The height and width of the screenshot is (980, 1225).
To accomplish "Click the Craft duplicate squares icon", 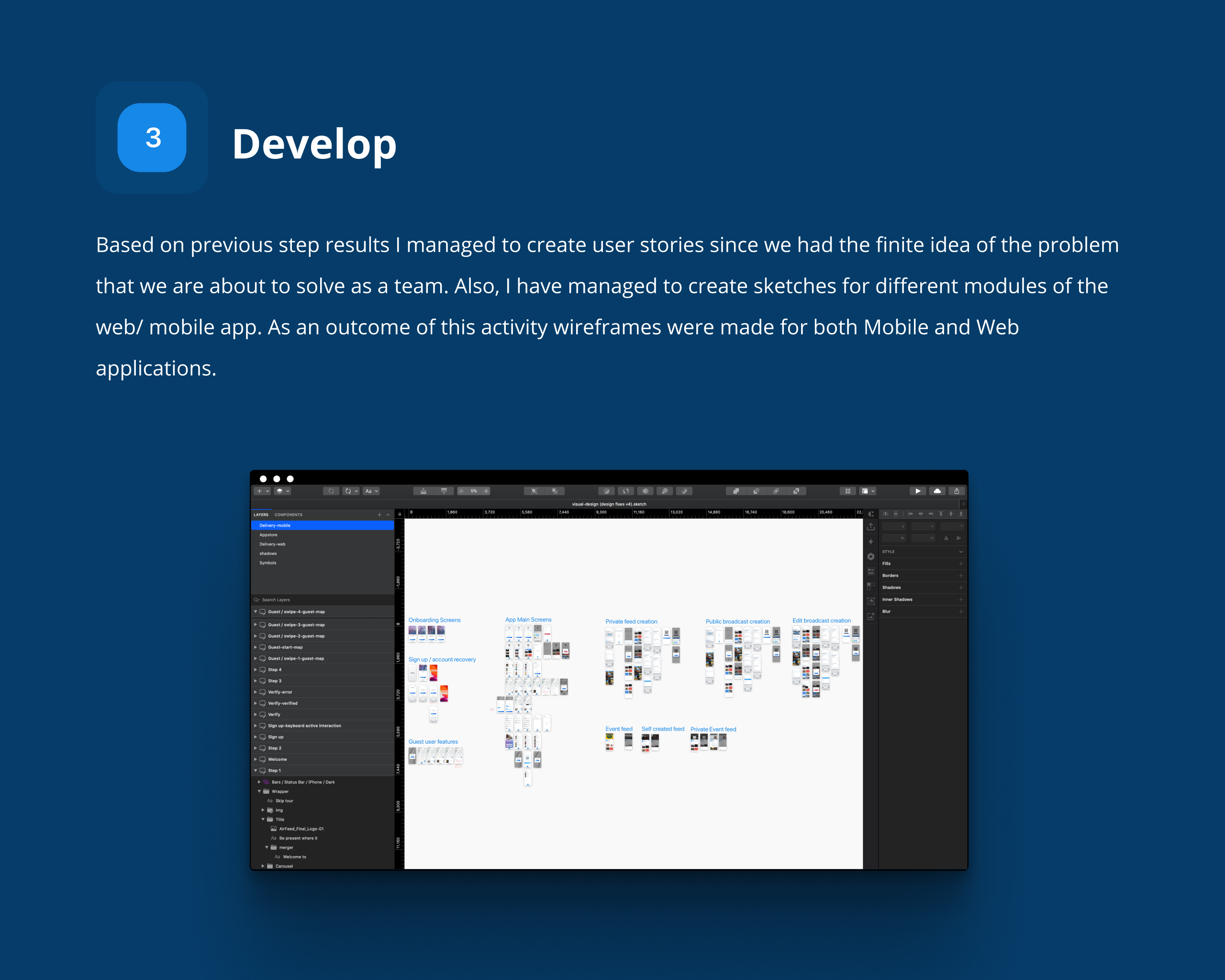I will click(x=871, y=586).
